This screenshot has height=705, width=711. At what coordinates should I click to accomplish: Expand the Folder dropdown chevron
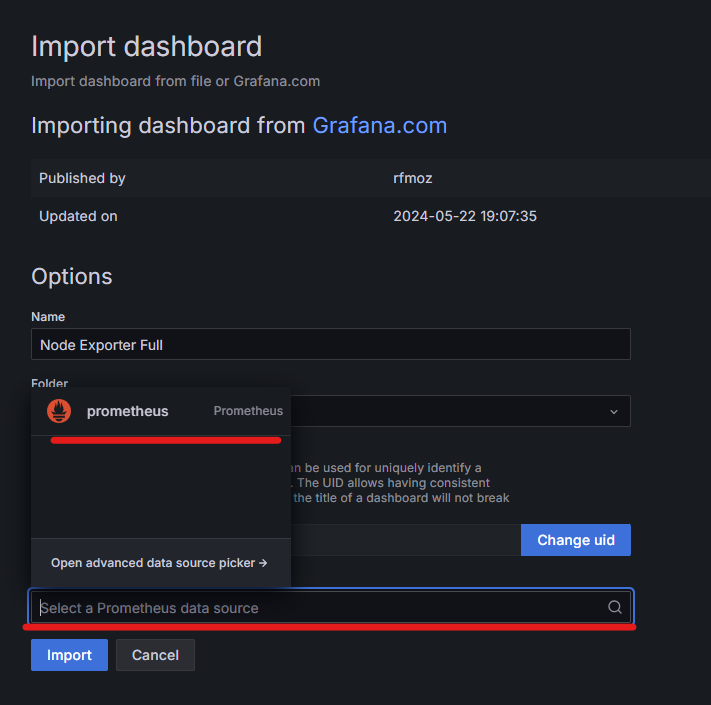point(614,412)
